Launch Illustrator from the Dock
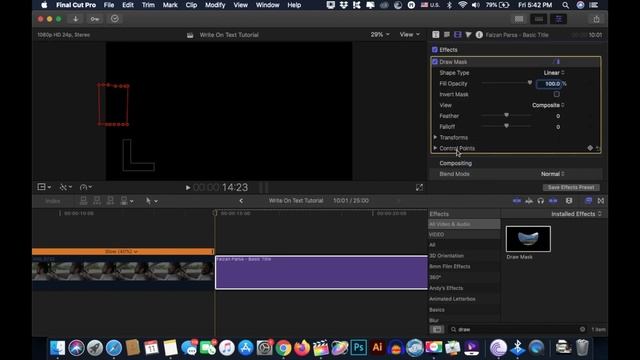Viewport: 640px width, 360px height. (x=377, y=348)
